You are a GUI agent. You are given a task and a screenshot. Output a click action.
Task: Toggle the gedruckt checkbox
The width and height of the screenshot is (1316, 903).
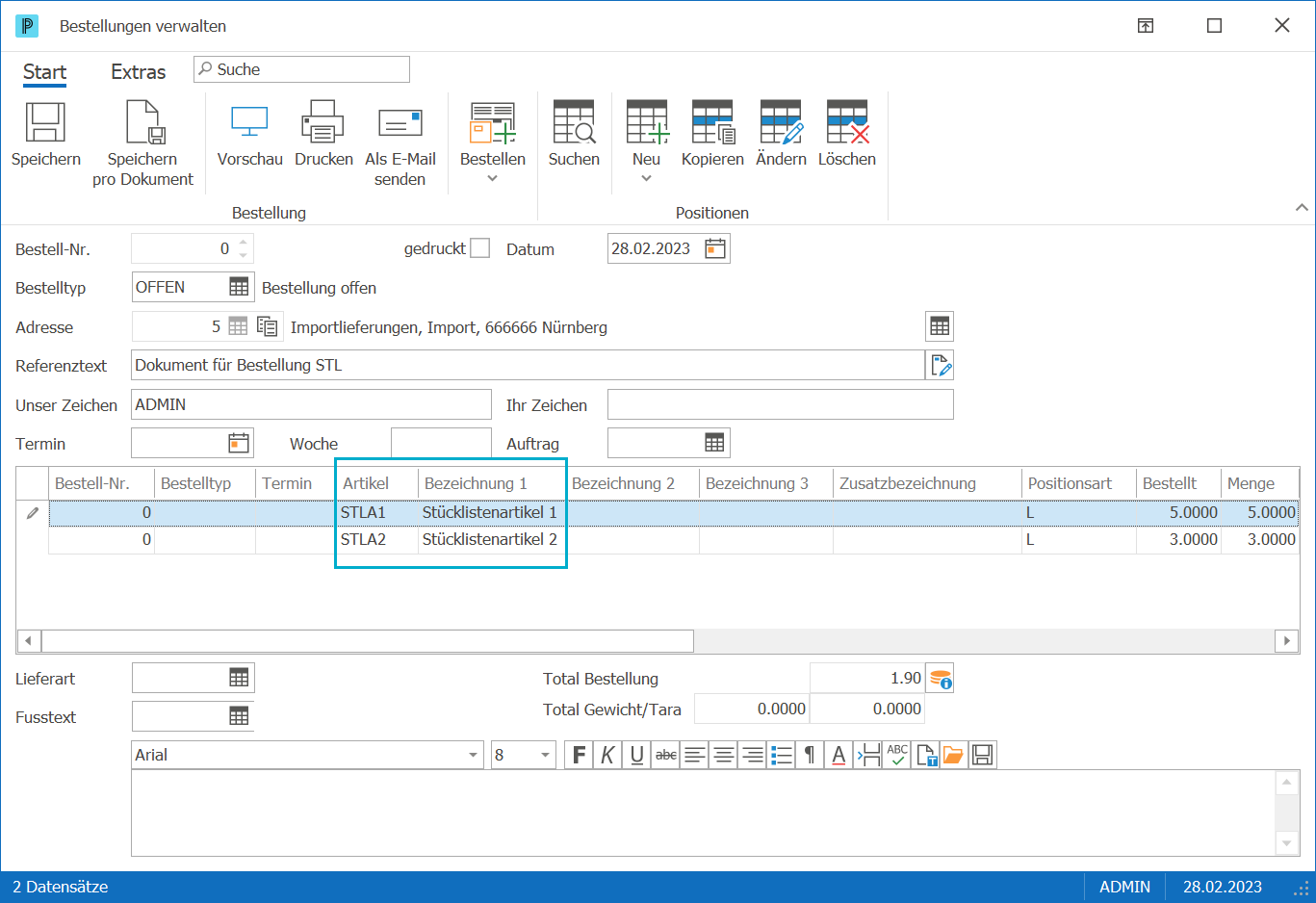pyautogui.click(x=479, y=248)
